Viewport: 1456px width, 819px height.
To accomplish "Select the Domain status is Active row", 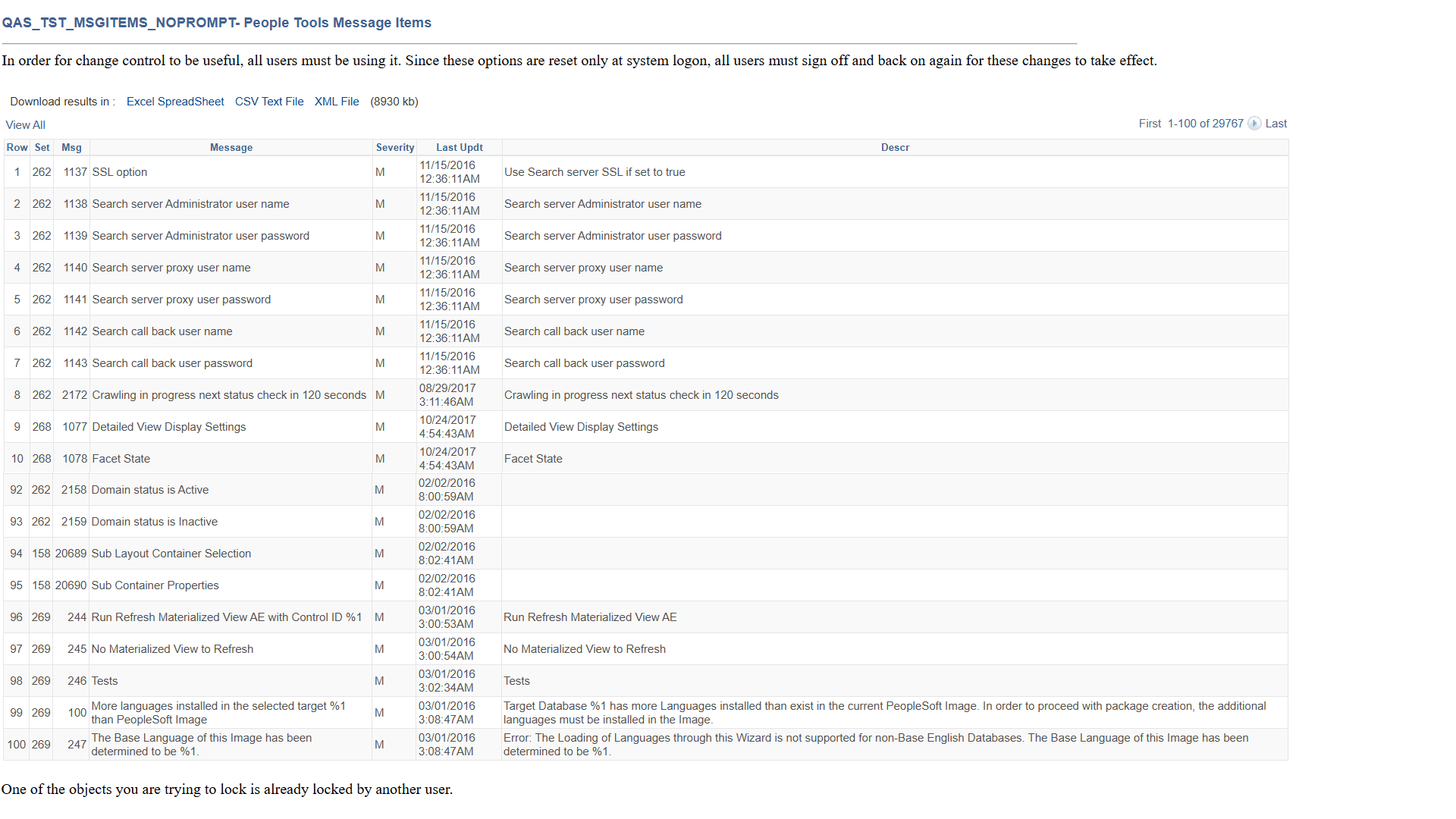I will (149, 490).
